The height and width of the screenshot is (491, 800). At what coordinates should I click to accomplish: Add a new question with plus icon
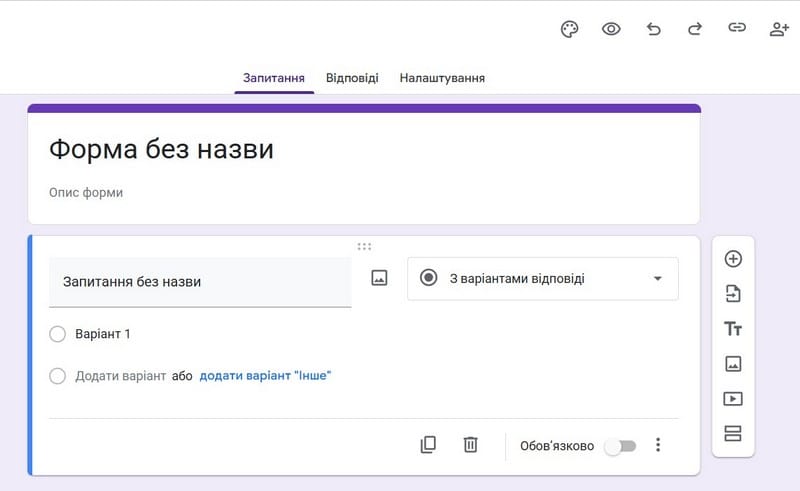pyautogui.click(x=733, y=259)
